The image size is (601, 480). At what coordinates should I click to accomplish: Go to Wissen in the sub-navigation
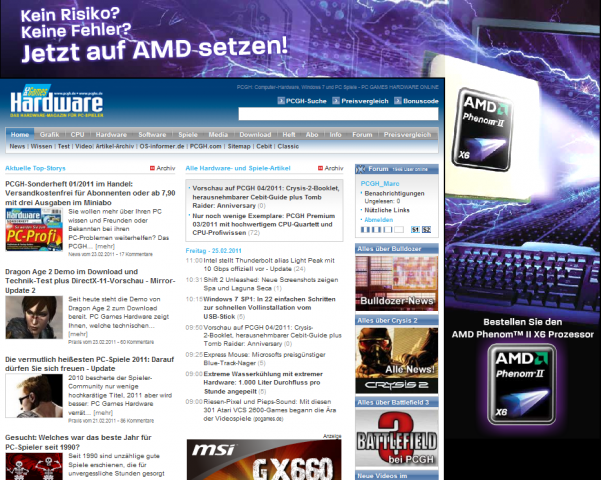point(41,146)
